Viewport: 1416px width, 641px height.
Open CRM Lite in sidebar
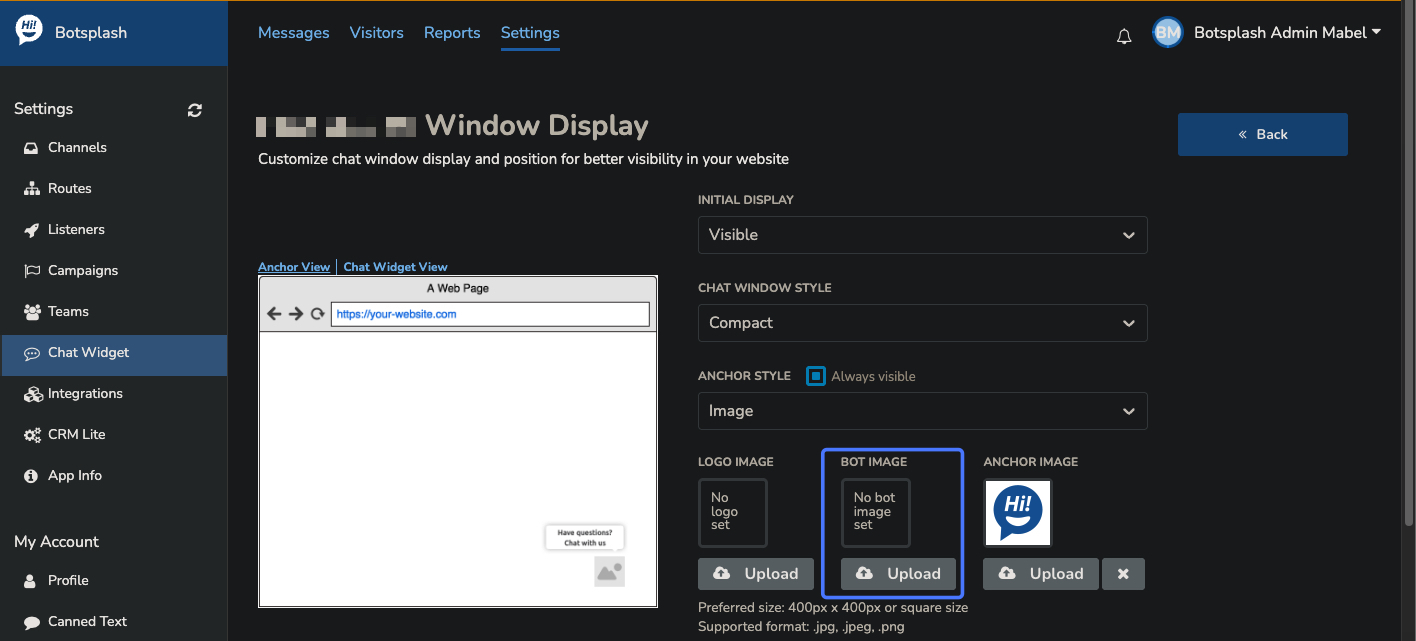click(x=114, y=435)
